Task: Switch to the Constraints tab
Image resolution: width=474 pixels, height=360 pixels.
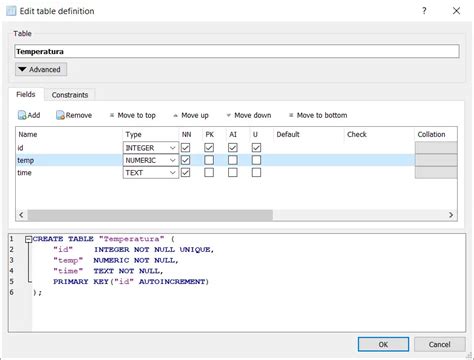Action: pos(70,95)
